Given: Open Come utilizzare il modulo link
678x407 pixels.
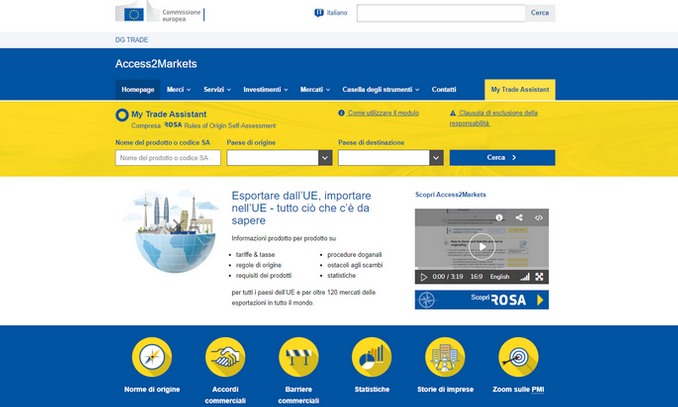Looking at the screenshot, I should point(378,113).
